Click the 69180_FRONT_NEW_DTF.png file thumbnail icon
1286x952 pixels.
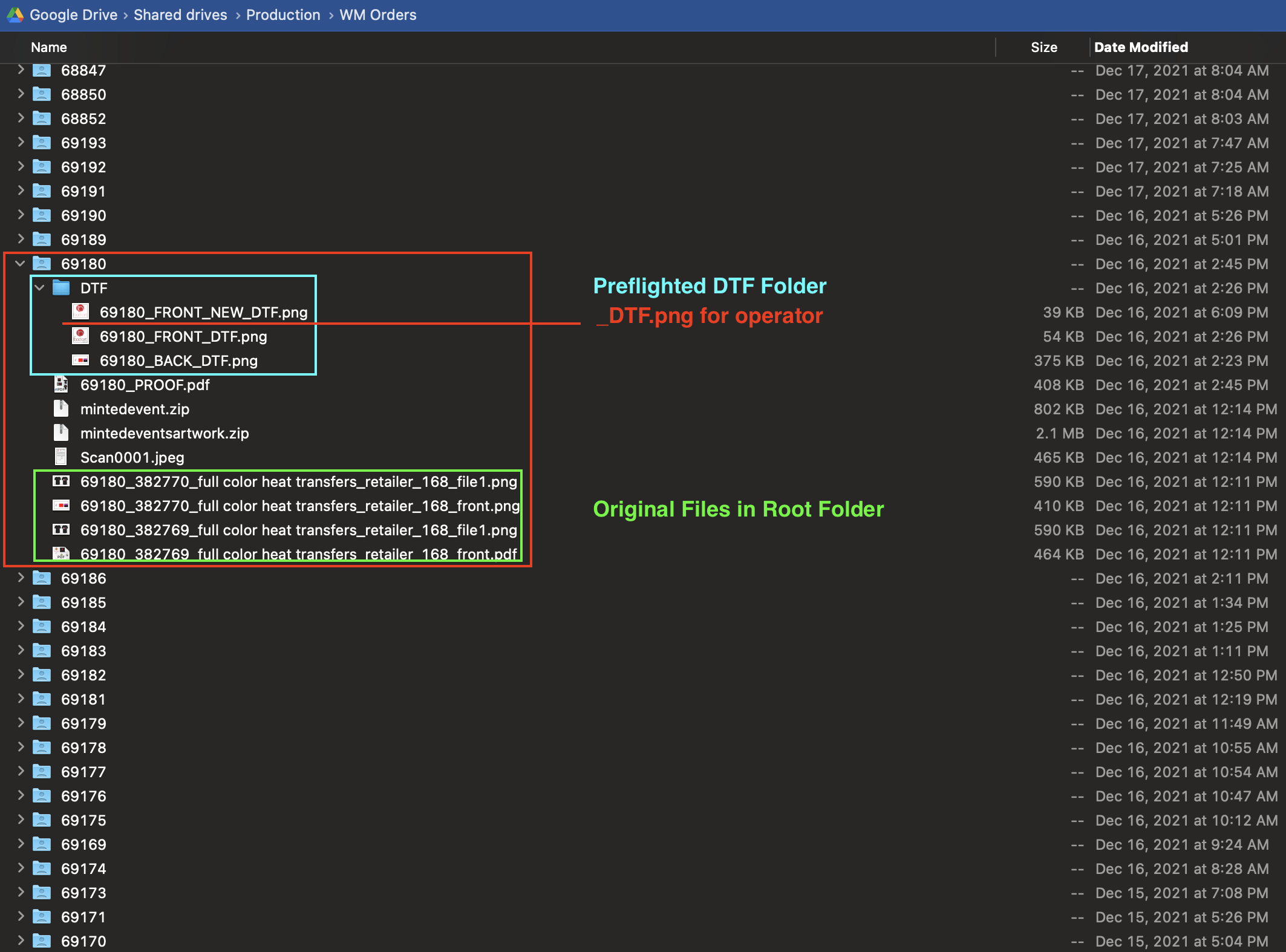point(80,312)
